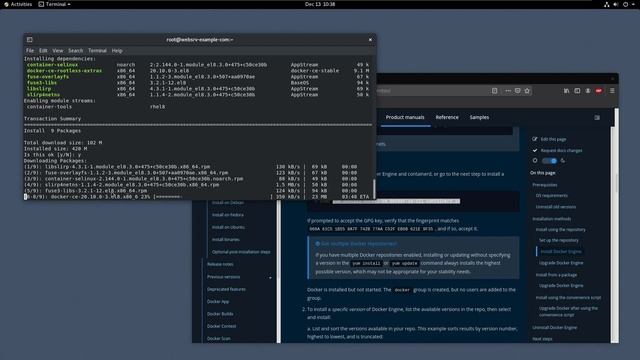The width and height of the screenshot is (640, 360).
Task: Open the Terminal app menu in top bar
Action: (54, 4)
